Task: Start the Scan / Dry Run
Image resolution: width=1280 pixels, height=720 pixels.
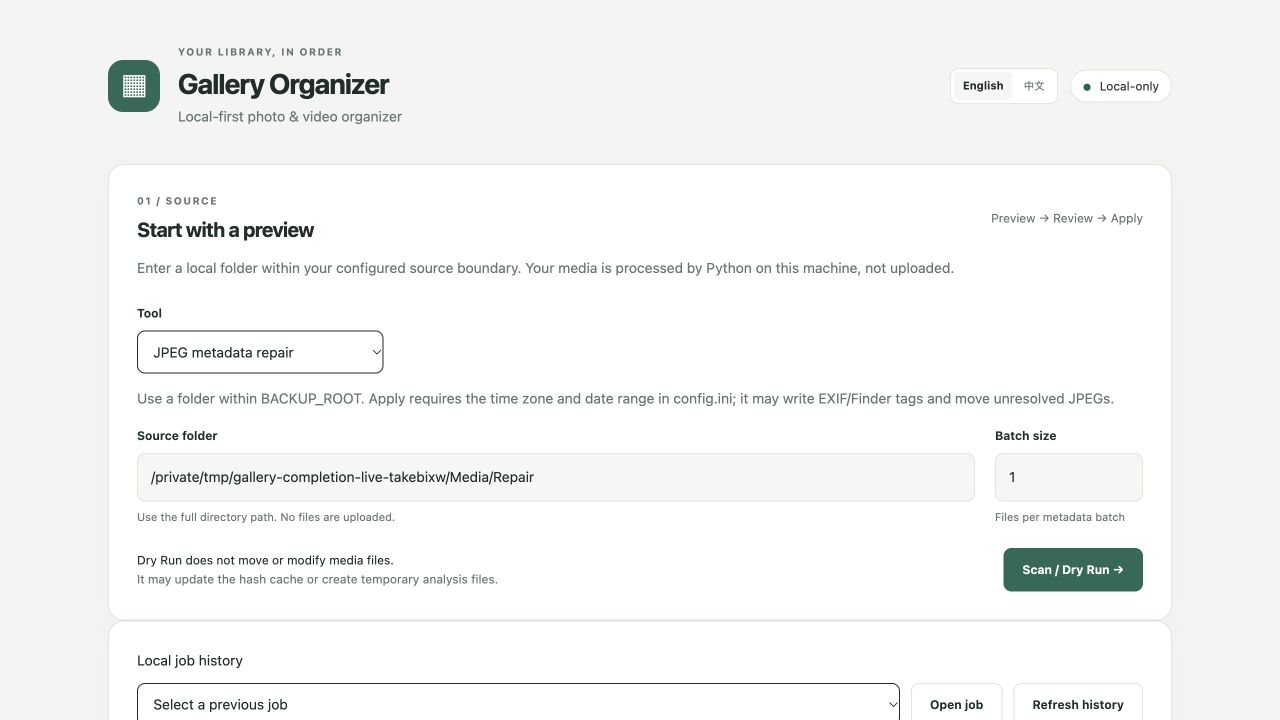Action: [1073, 570]
